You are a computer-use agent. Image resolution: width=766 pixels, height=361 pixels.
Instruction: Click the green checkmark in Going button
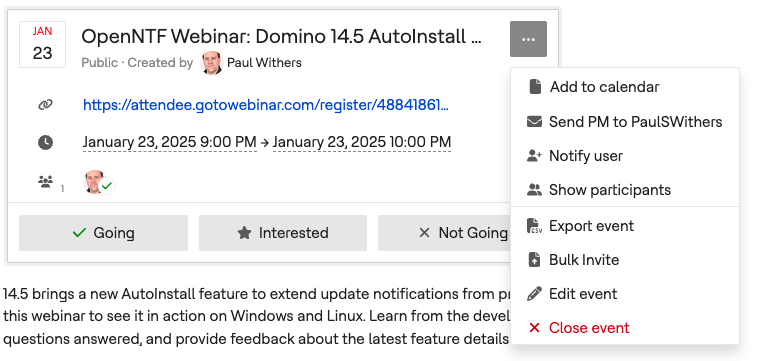(x=79, y=233)
